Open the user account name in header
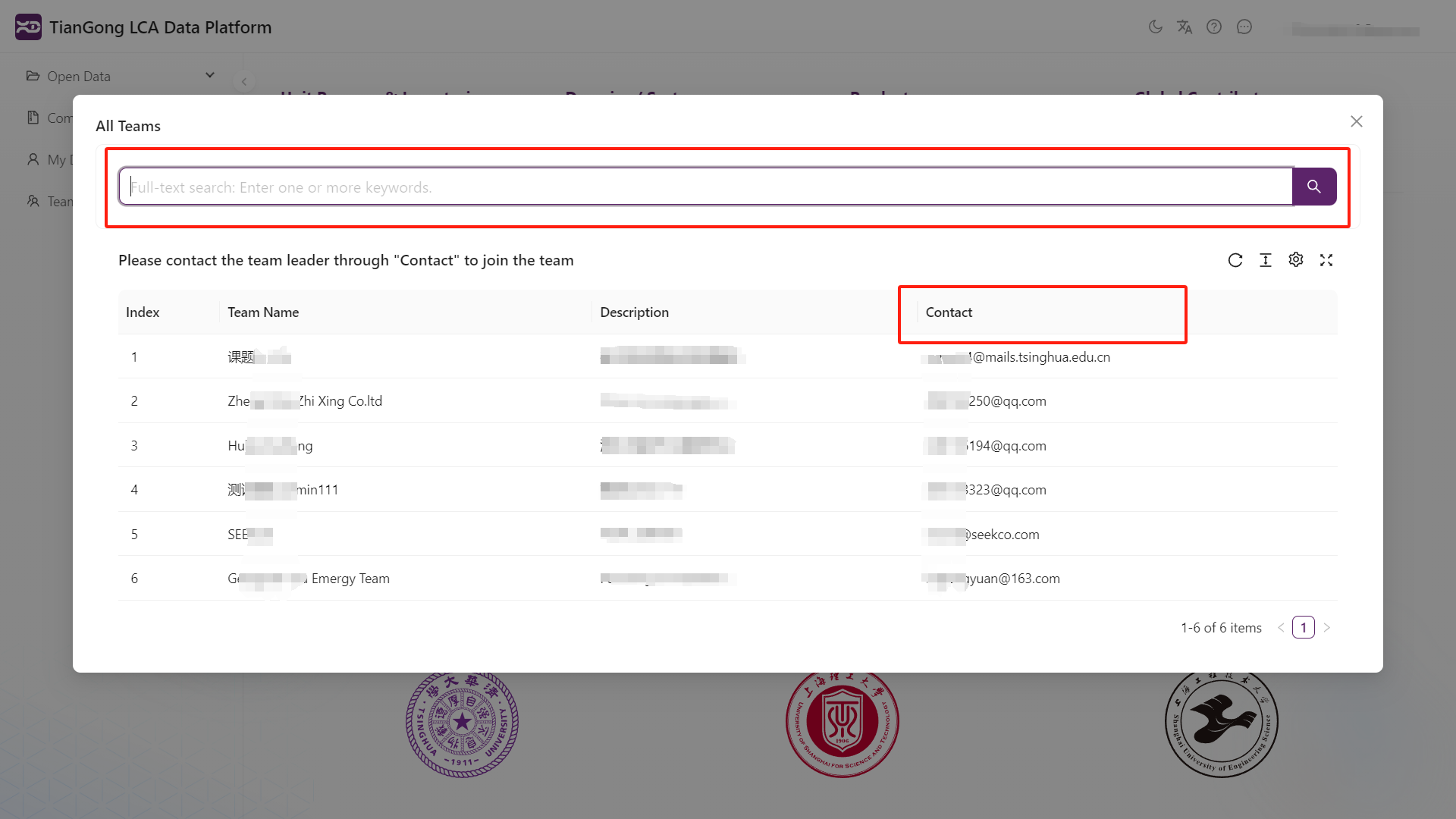The image size is (1456, 819). click(x=1356, y=29)
